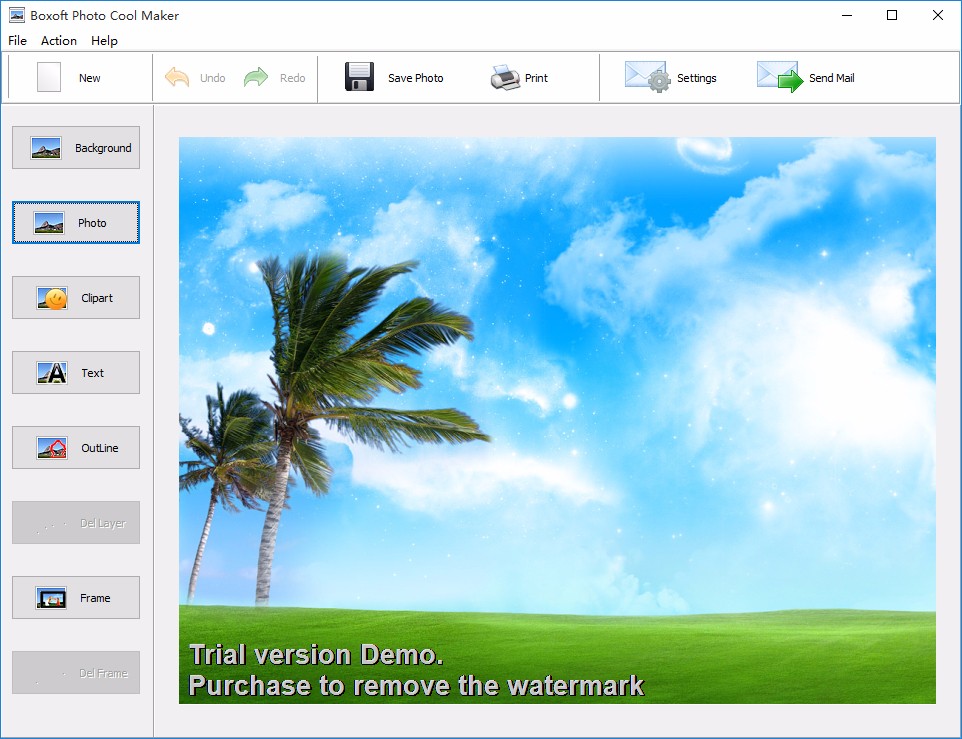Select the Text tool

point(75,372)
